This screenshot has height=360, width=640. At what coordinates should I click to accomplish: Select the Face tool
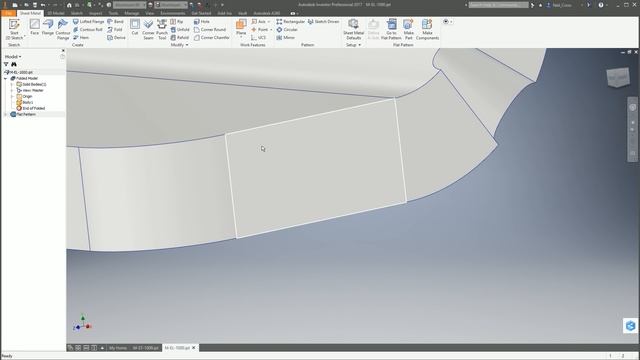(35, 27)
